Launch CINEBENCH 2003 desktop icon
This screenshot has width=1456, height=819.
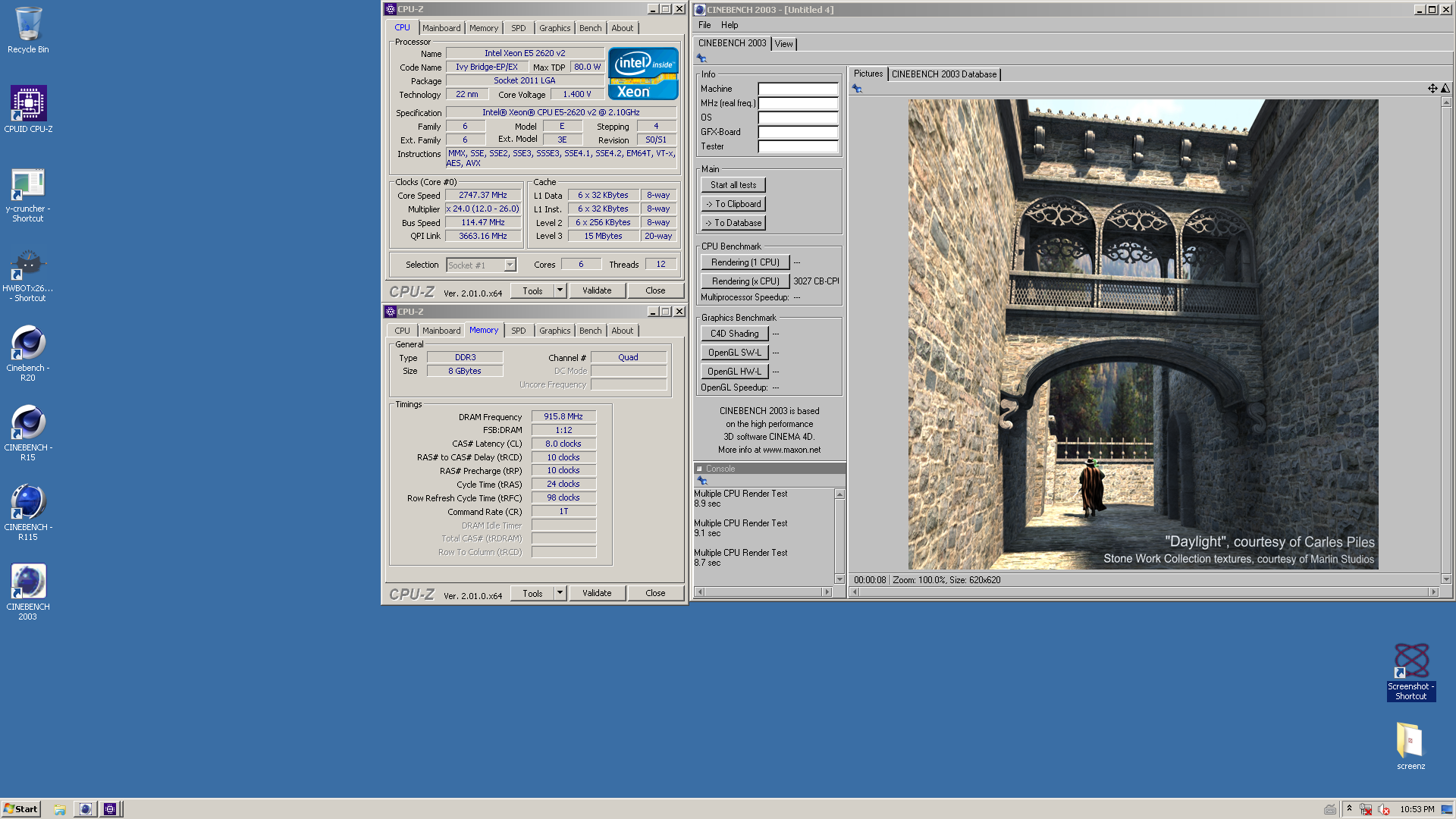28,593
